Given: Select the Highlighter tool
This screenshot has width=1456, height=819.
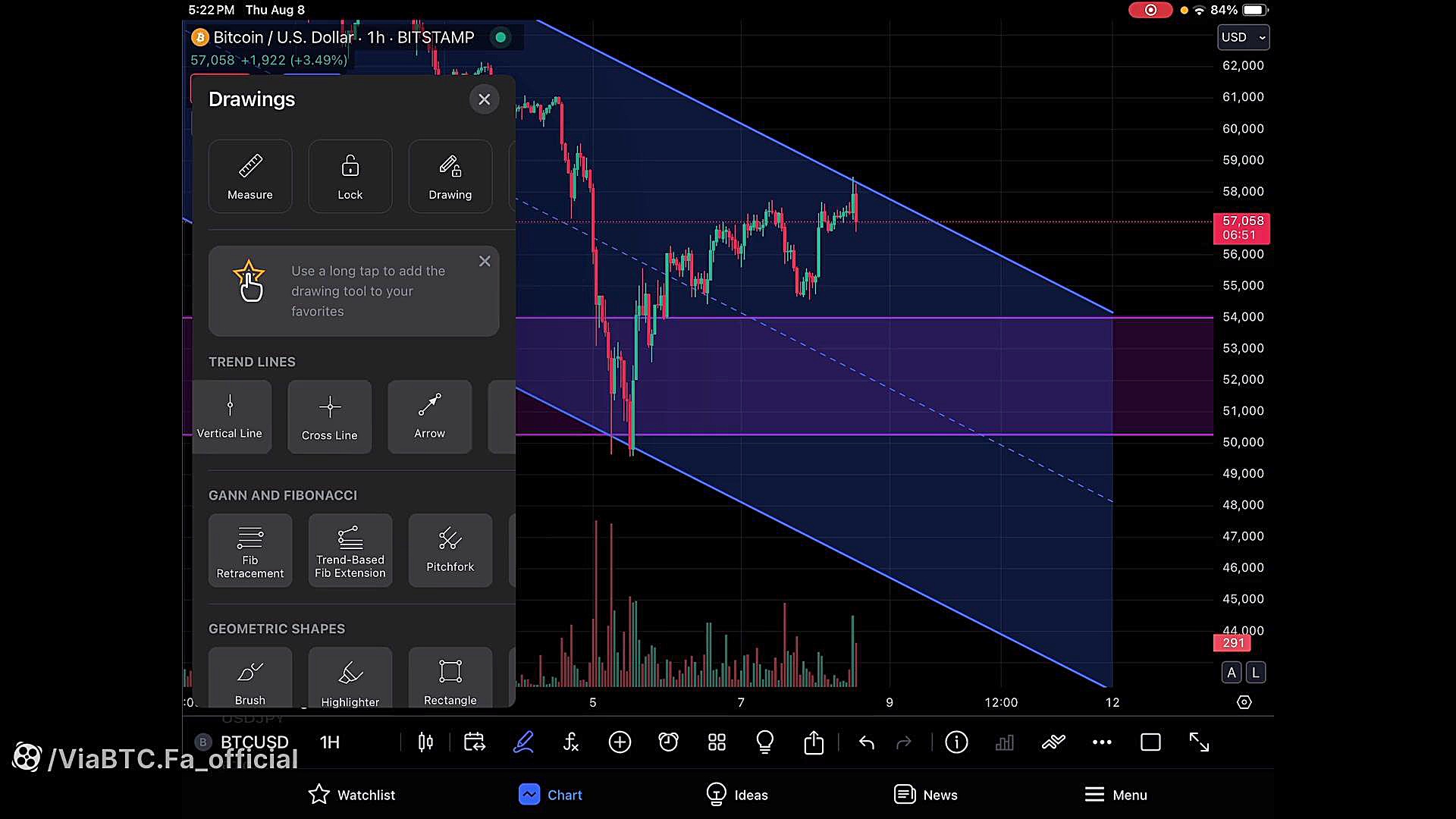Looking at the screenshot, I should [x=350, y=678].
